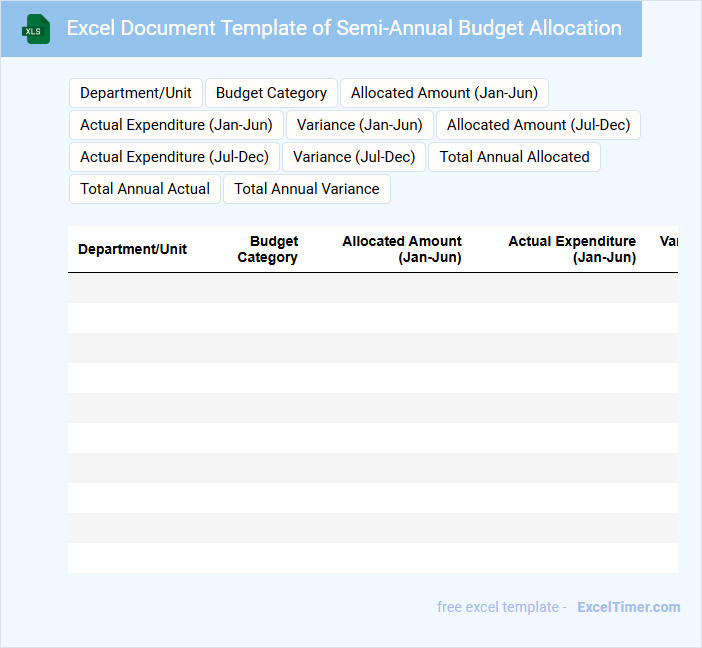The width and height of the screenshot is (702, 648).
Task: Click the Total Annual Actual tag
Action: pos(145,189)
